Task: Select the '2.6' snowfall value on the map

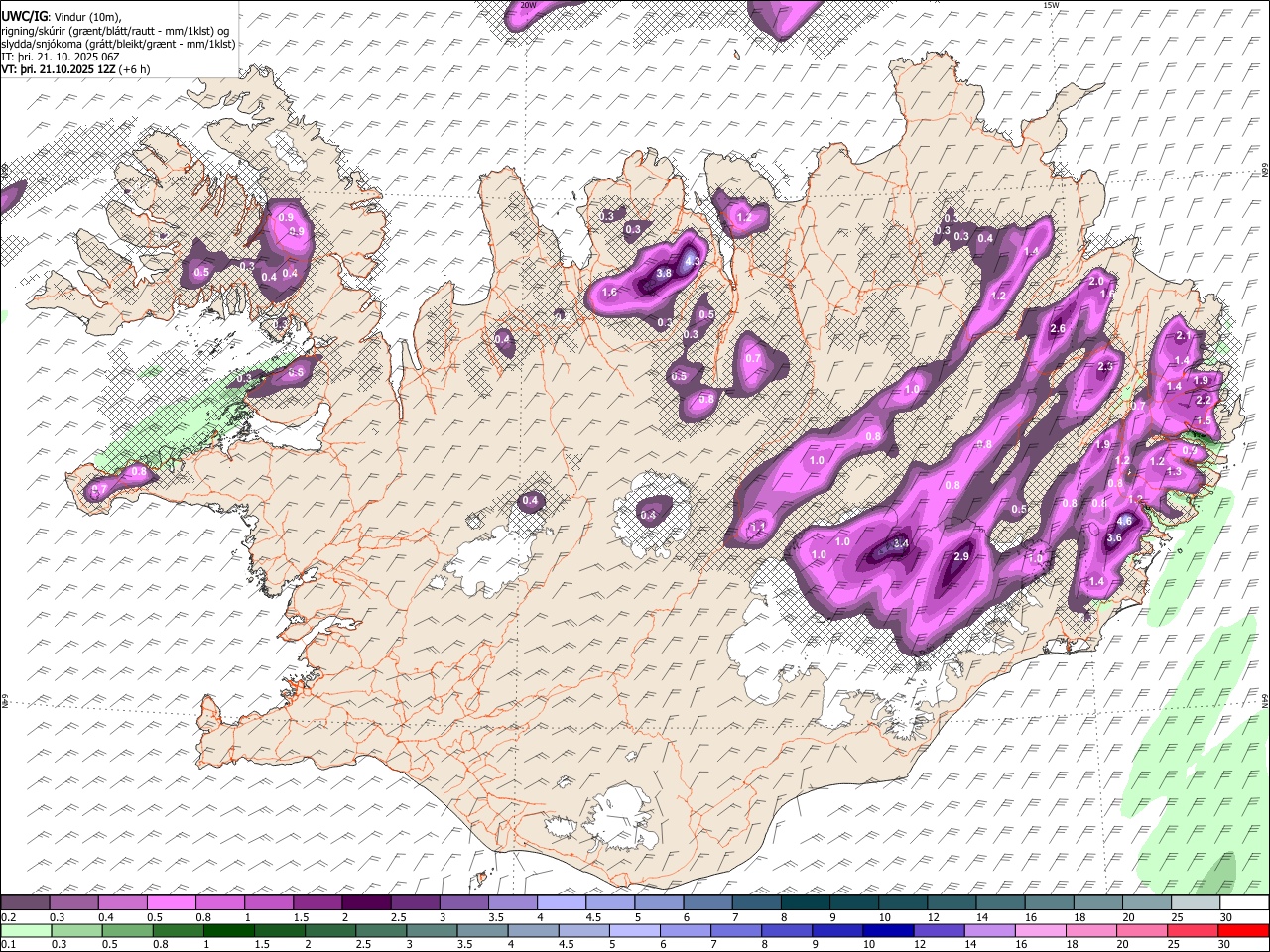Action: (1057, 329)
